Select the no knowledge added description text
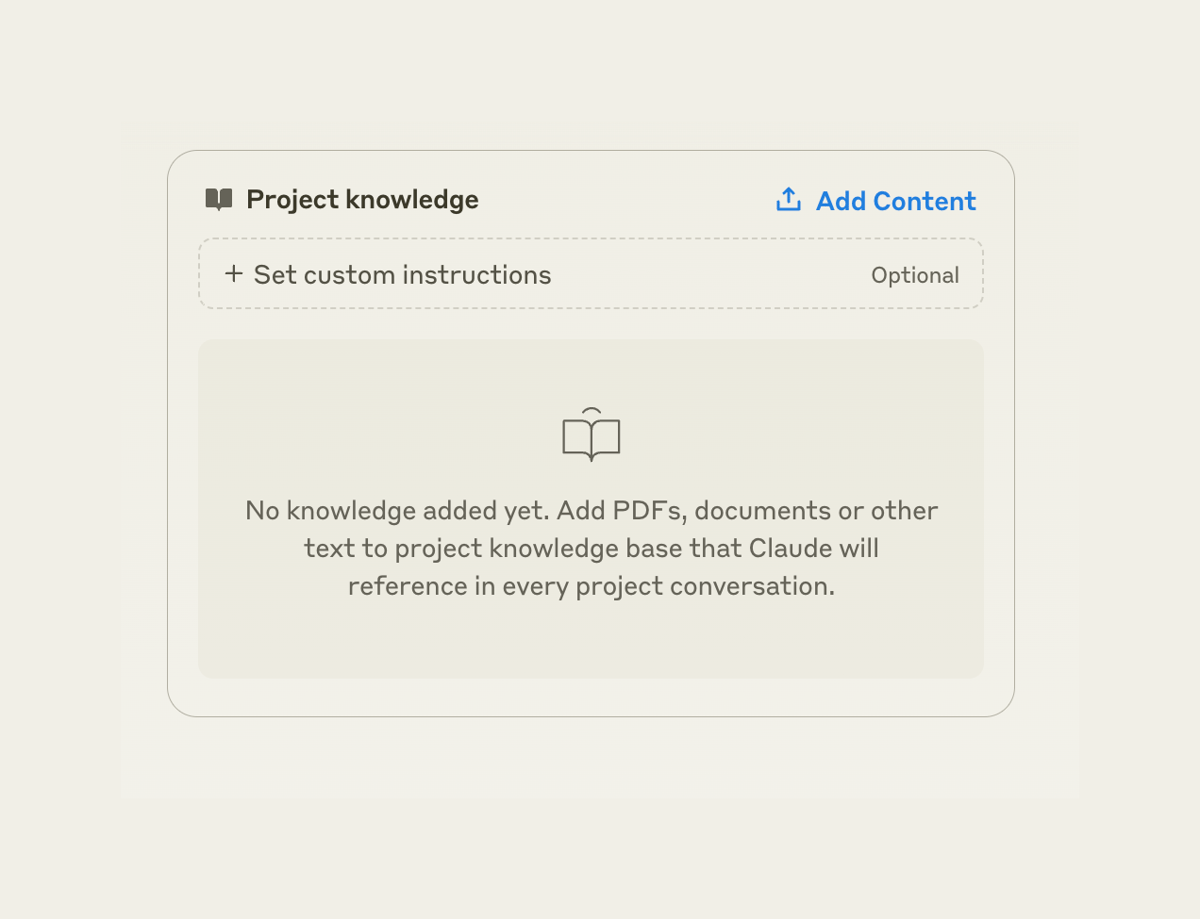This screenshot has height=919, width=1200. [x=591, y=548]
